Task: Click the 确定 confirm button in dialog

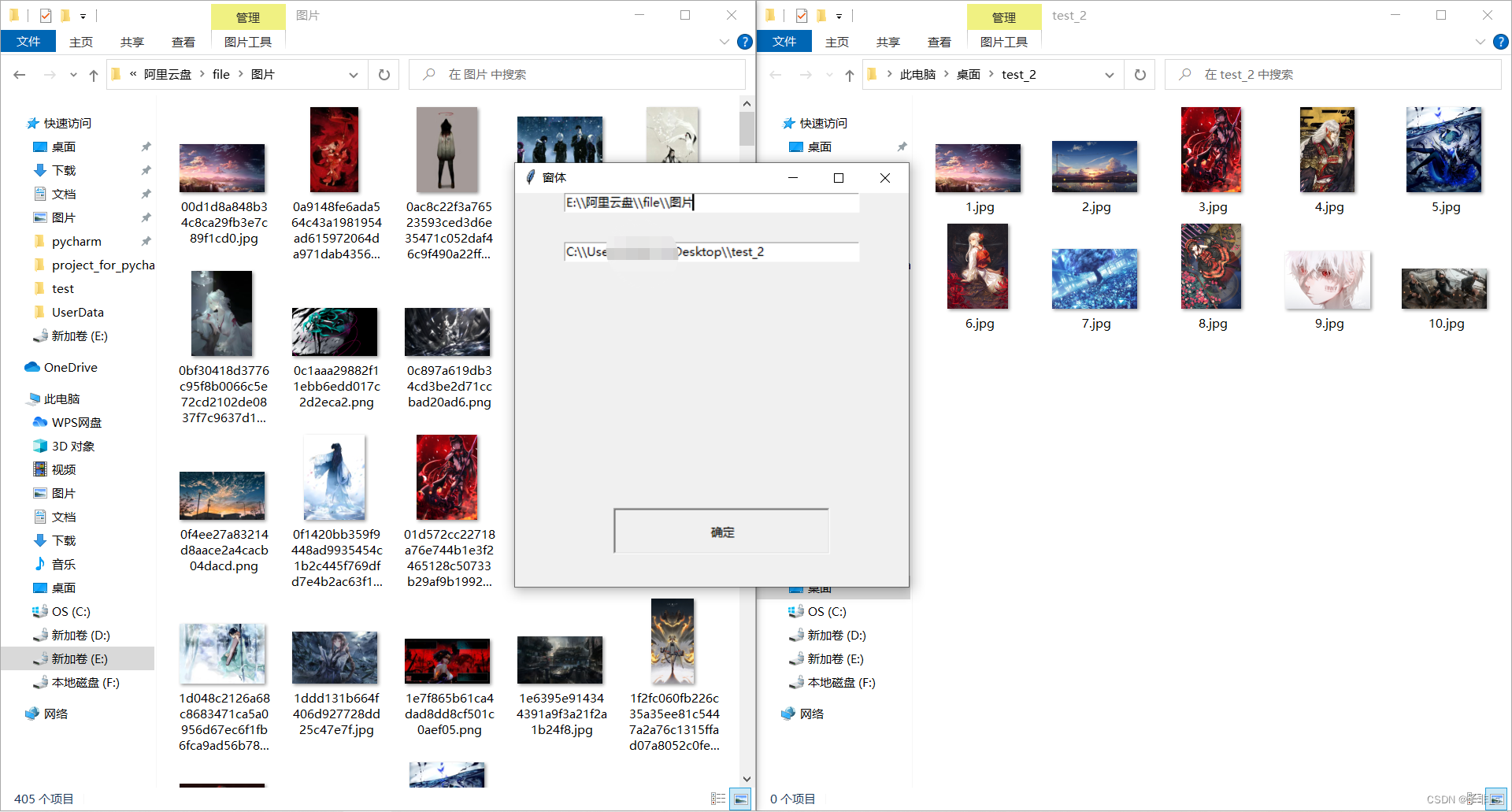Action: 721,532
